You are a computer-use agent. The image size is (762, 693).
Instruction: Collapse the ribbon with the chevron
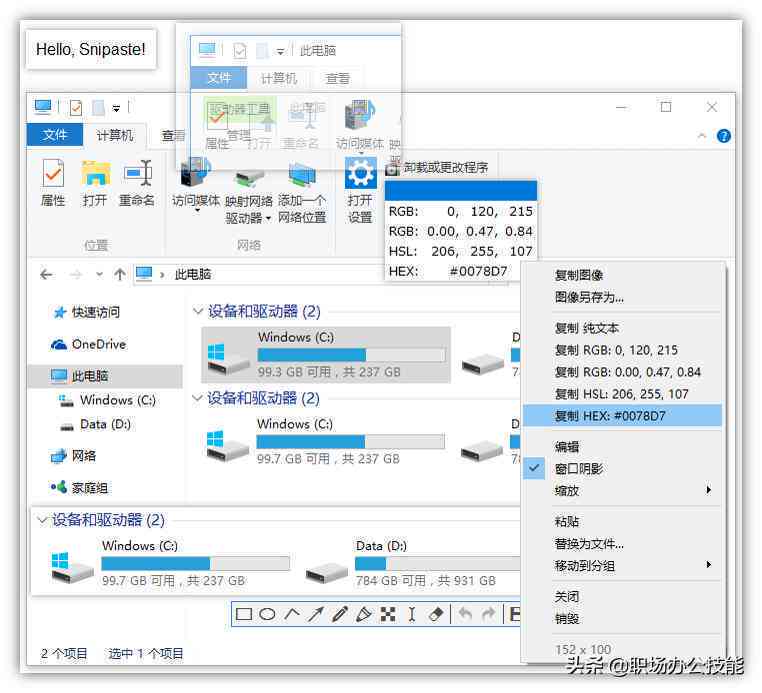(702, 136)
